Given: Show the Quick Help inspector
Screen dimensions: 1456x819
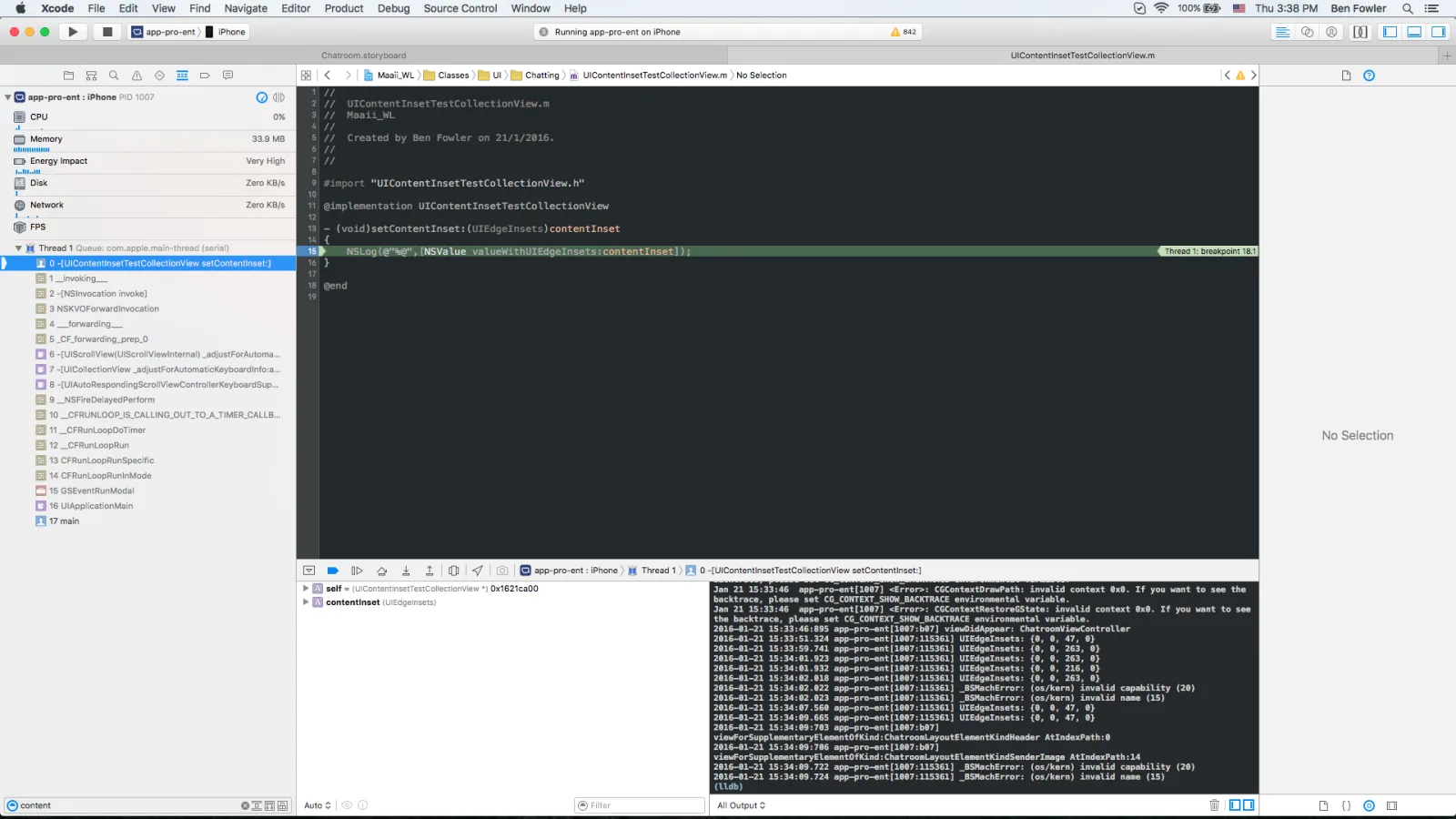Looking at the screenshot, I should pyautogui.click(x=1369, y=76).
